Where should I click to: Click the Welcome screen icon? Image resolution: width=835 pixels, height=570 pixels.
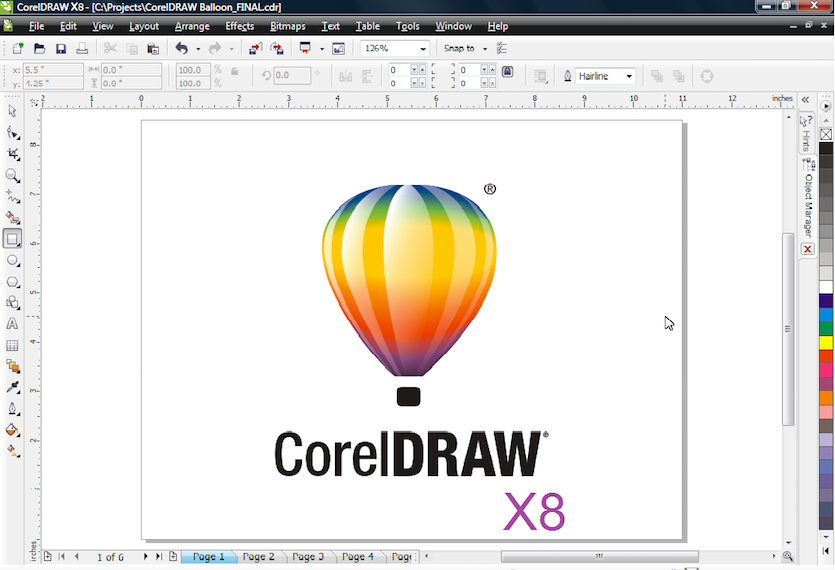point(339,48)
